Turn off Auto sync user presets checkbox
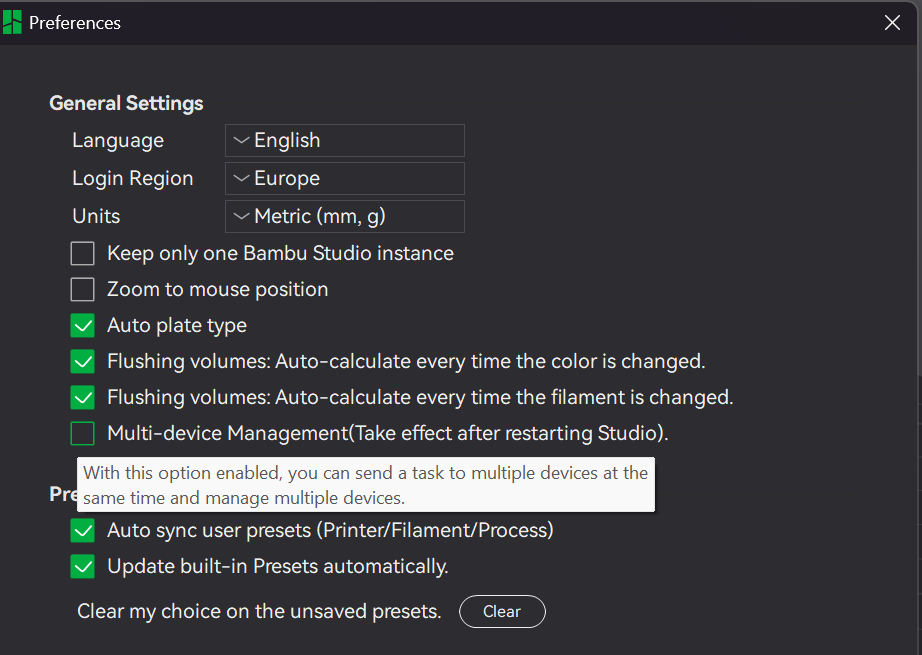Viewport: 922px width, 655px height. [82, 530]
